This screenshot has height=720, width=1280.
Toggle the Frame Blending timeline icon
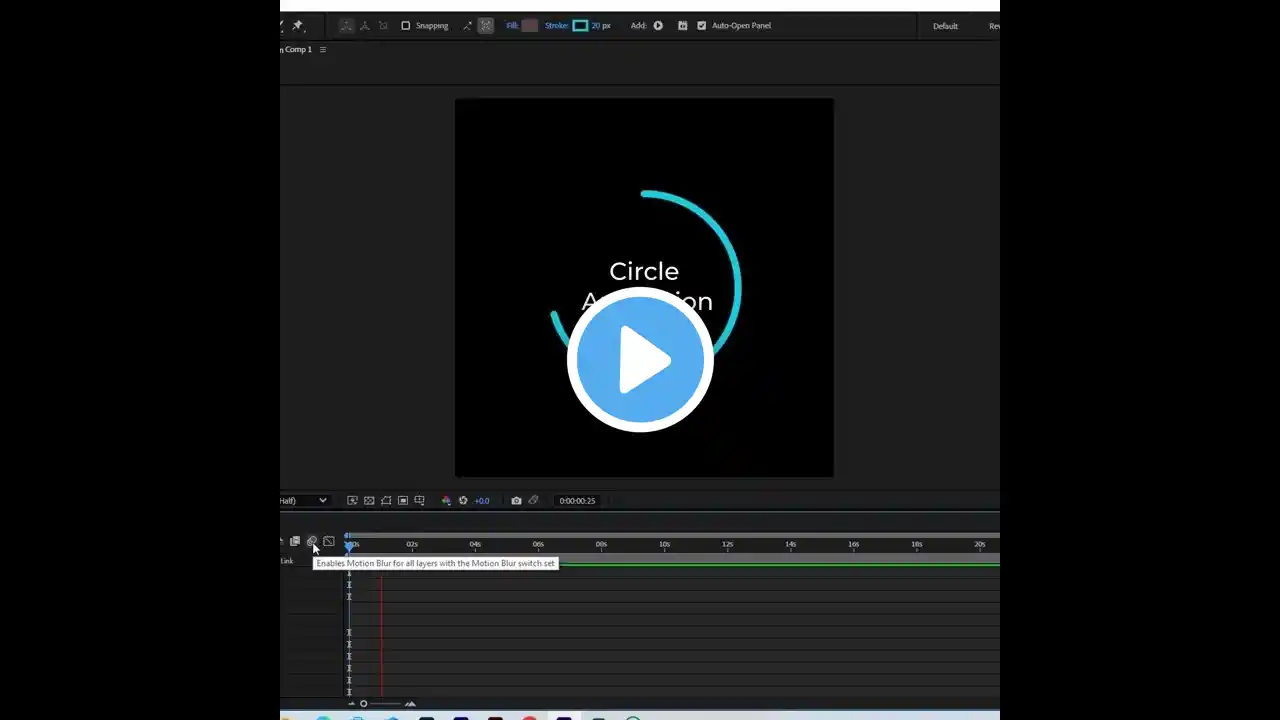coord(295,542)
